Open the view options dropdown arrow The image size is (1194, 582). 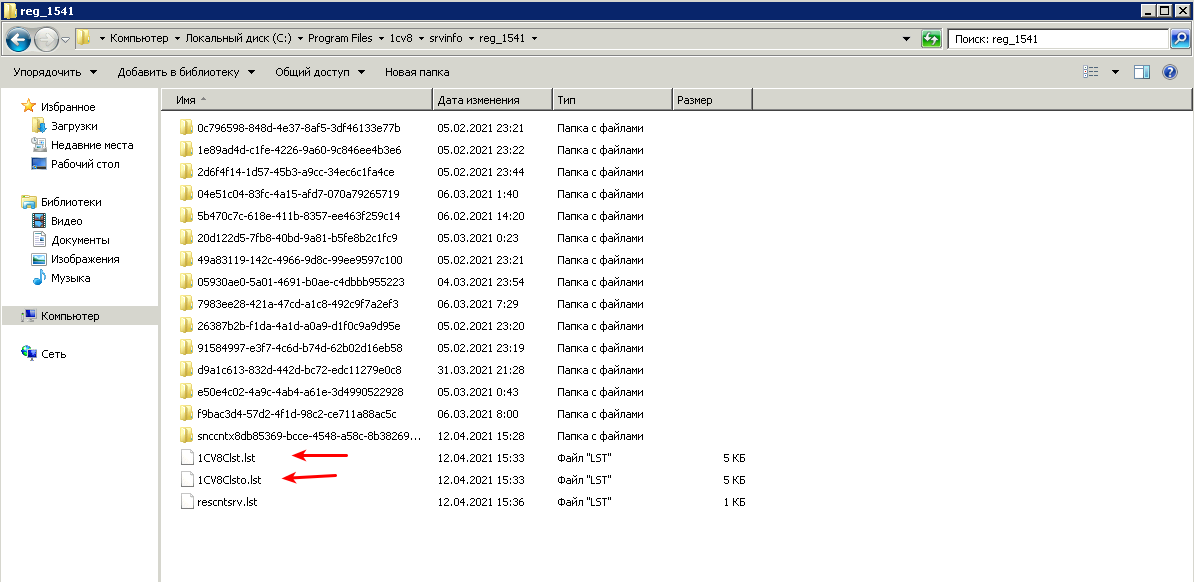[1116, 72]
